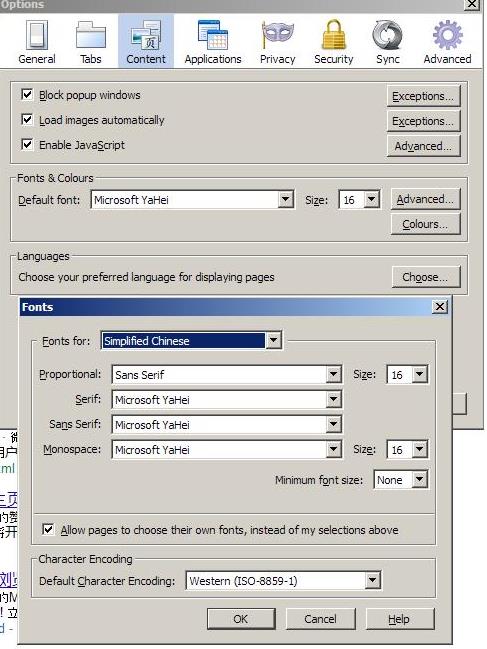Viewport: 487px width, 649px height.
Task: Click the Colours button
Action: click(x=425, y=224)
